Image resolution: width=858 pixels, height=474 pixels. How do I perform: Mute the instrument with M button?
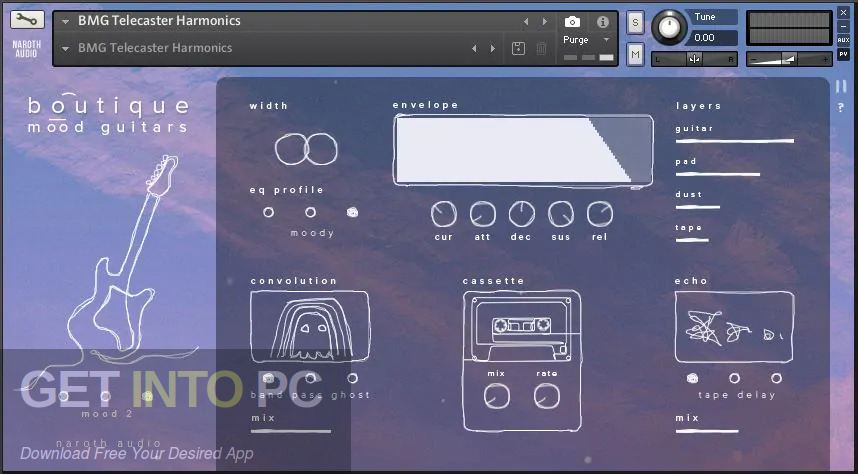coord(635,54)
